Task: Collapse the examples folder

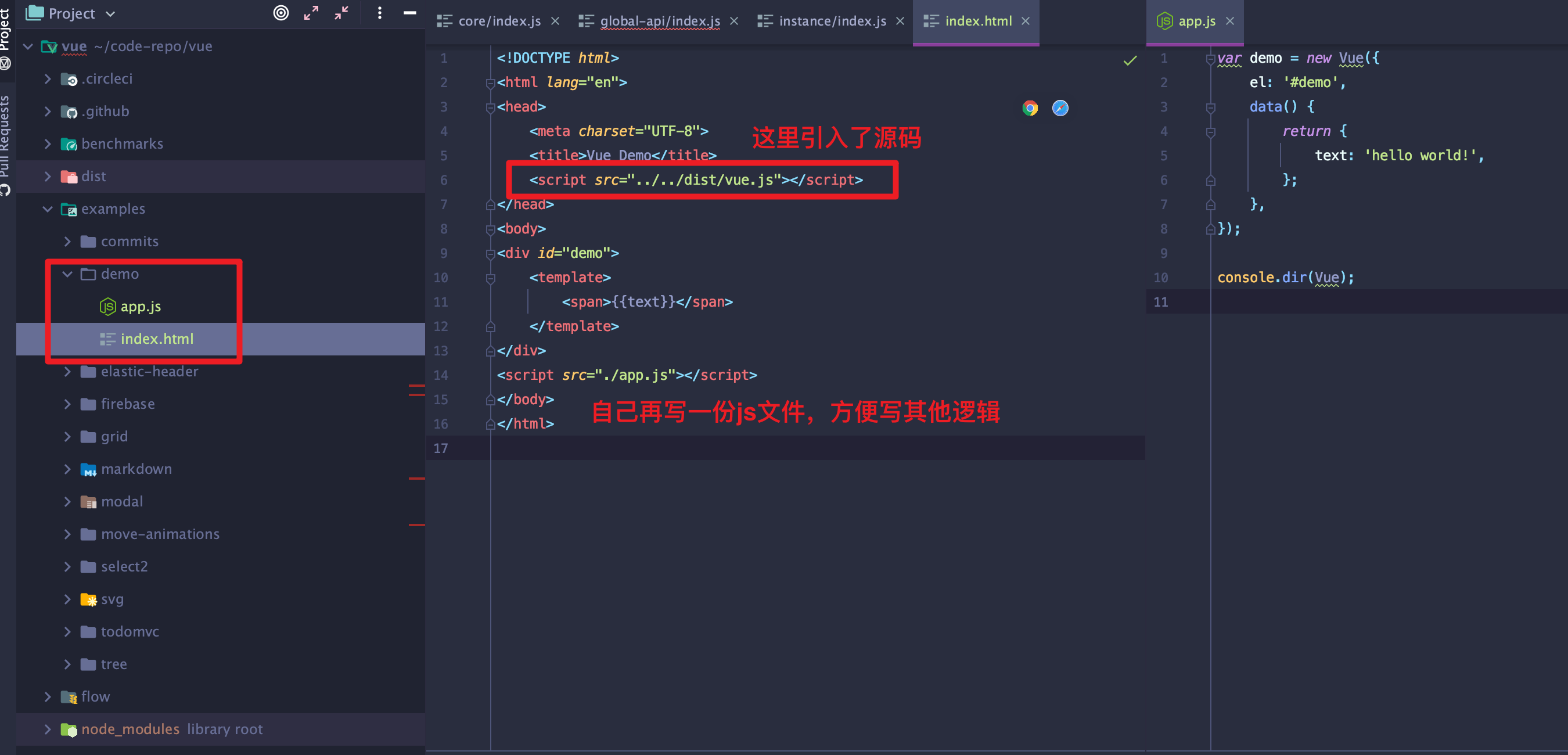Action: [48, 209]
